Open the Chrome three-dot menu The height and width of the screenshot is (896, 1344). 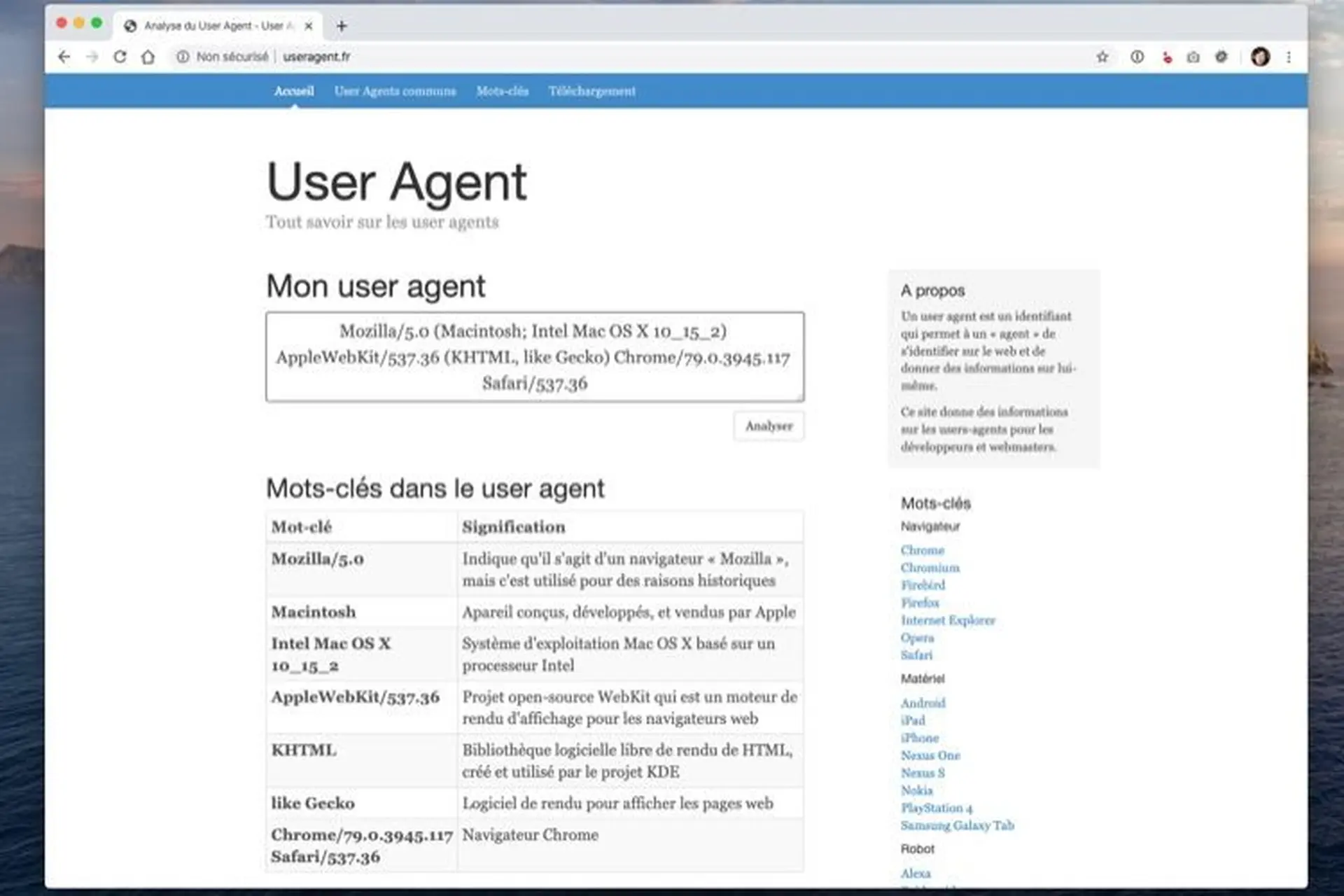point(1289,57)
